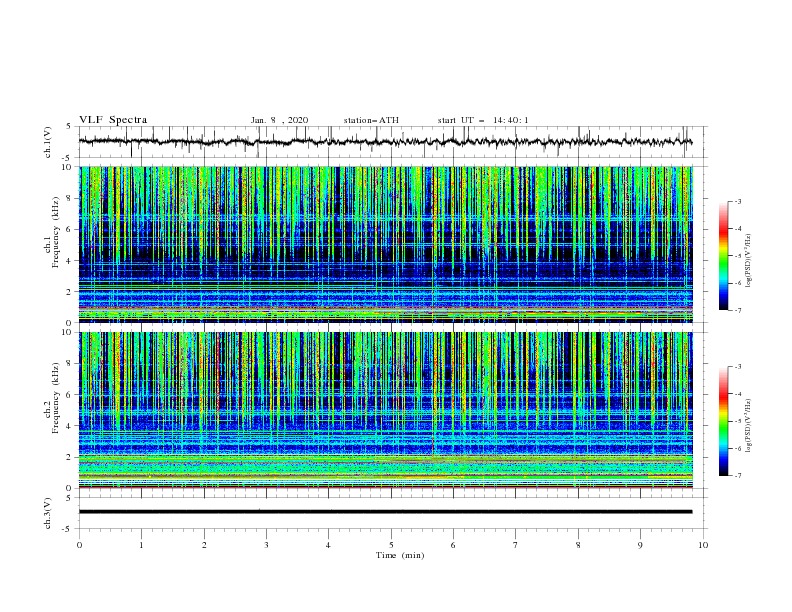Select the "start UT = 14:40:1" text
Viewport: 792px width, 612px height.
point(483,120)
